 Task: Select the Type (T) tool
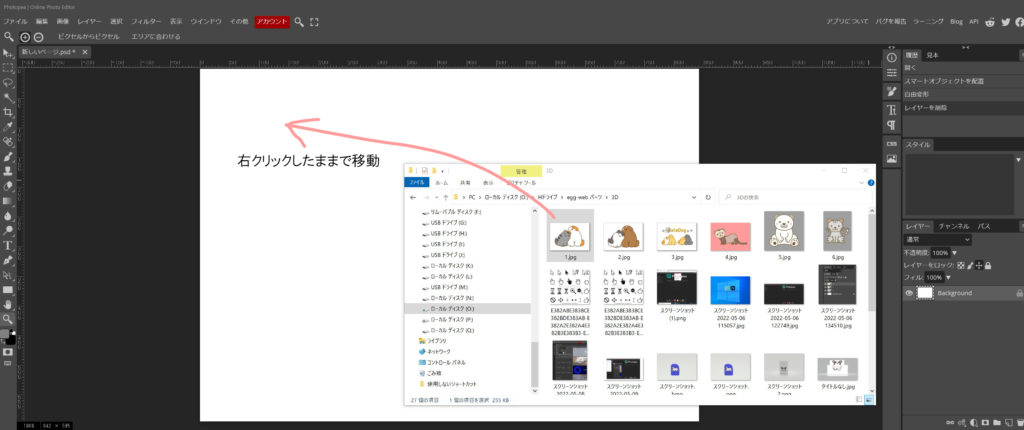tap(8, 244)
